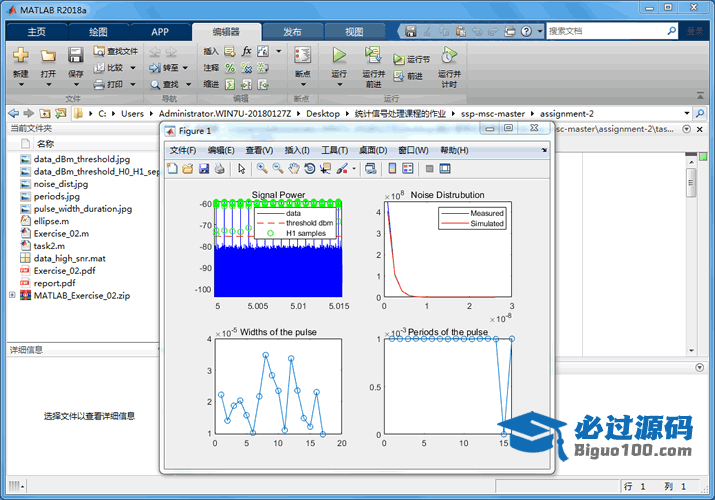The width and height of the screenshot is (715, 500).
Task: Open the Compare dropdown arrow
Action: point(133,68)
